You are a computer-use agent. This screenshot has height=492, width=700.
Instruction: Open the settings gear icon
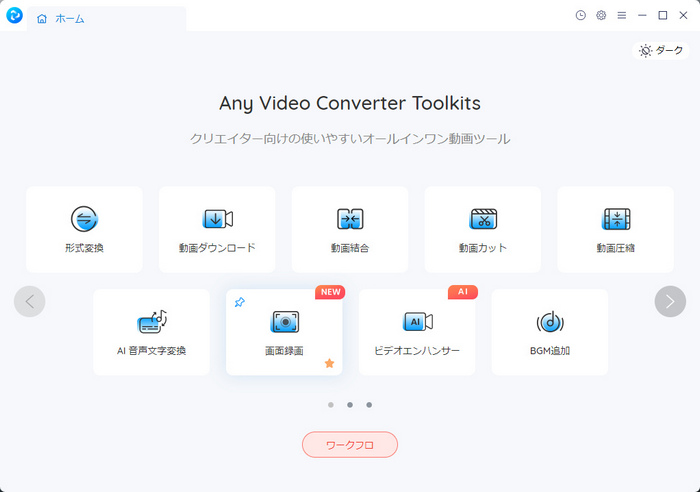coord(601,15)
